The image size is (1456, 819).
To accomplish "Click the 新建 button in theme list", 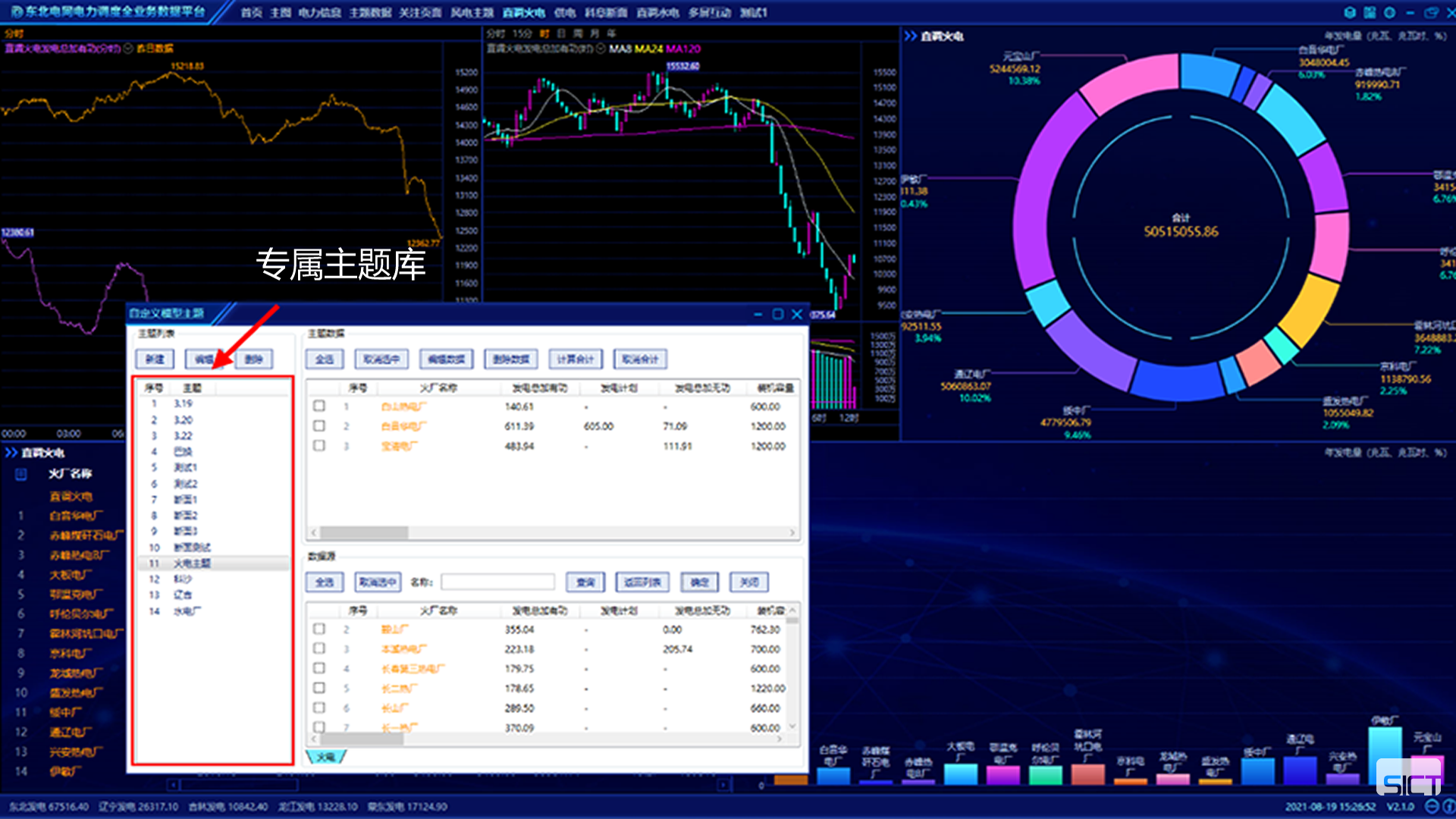I will tap(155, 359).
